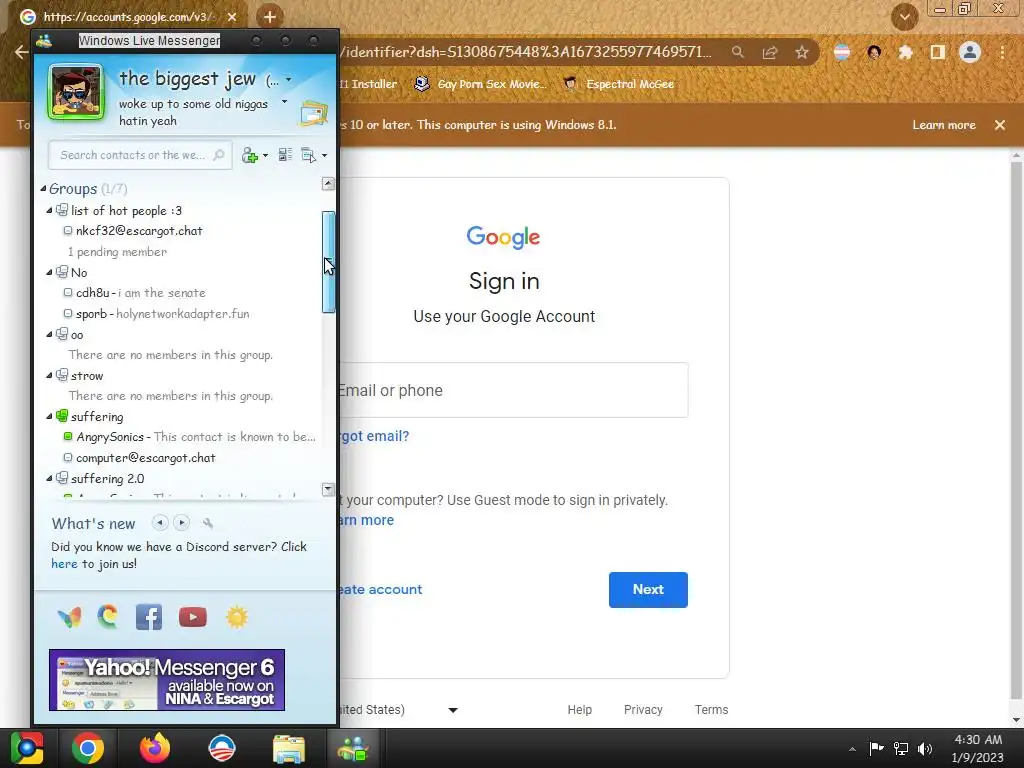Dismiss the Chrome warning bar with X
The height and width of the screenshot is (768, 1024).
coord(1000,125)
